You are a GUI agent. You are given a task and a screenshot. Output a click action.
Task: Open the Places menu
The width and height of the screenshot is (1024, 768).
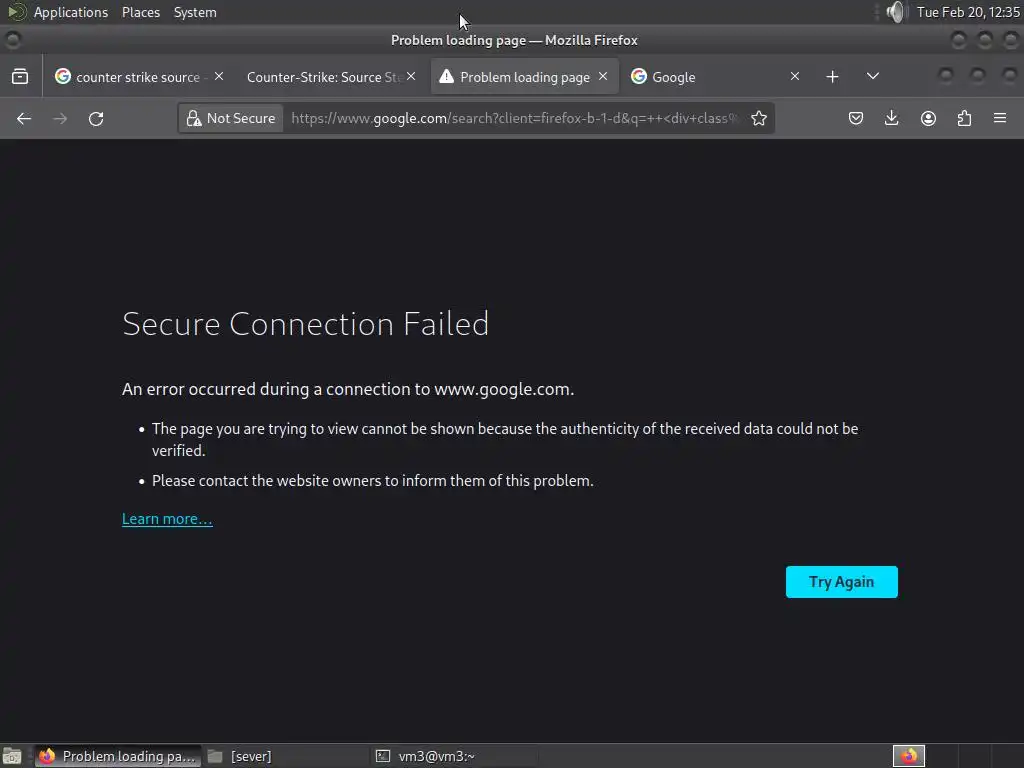point(141,12)
